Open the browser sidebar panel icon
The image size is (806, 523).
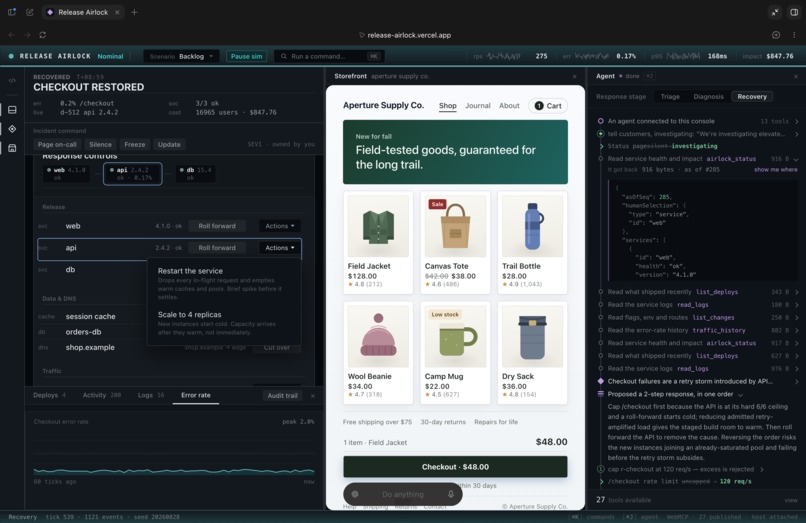click(x=11, y=12)
